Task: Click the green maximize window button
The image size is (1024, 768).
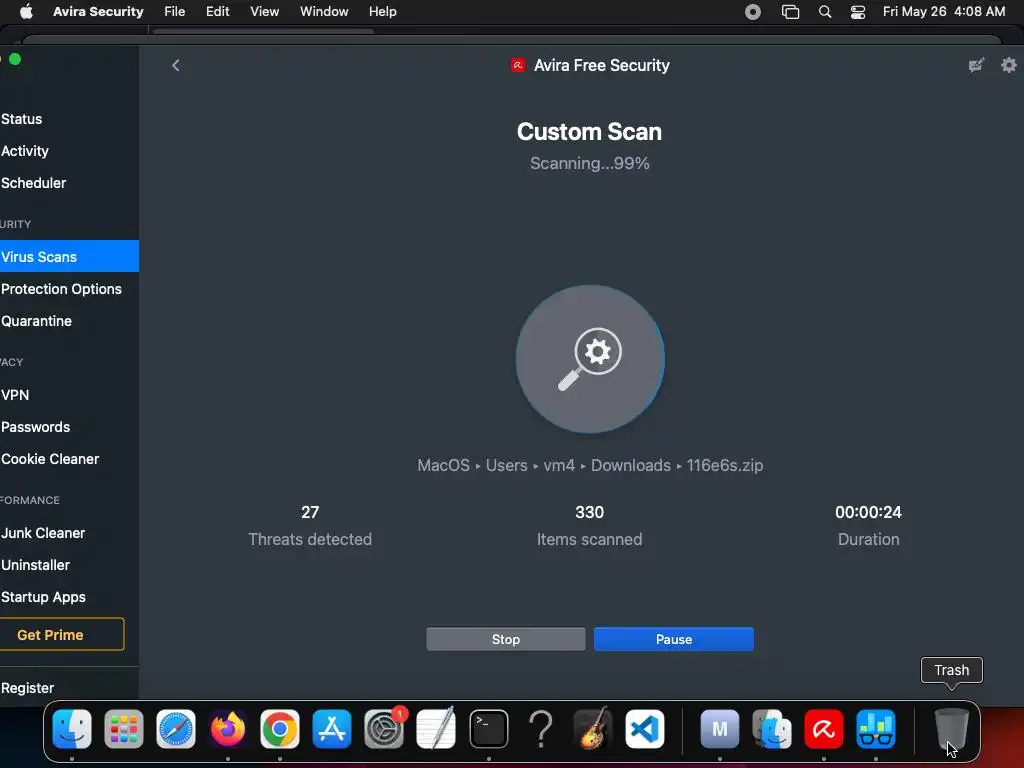Action: click(15, 59)
